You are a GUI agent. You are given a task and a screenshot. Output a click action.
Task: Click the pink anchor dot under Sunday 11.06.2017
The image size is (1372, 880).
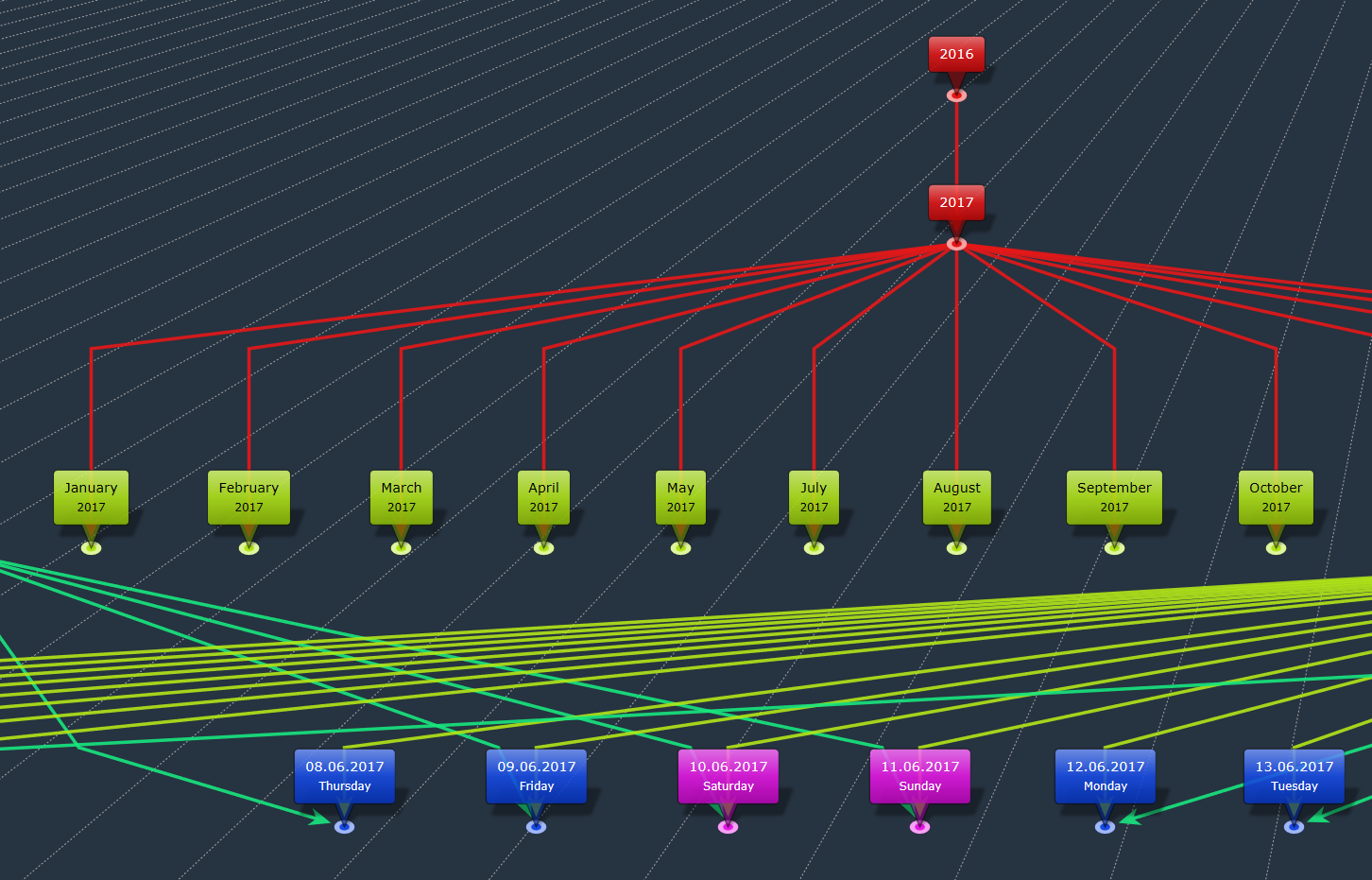pyautogui.click(x=920, y=827)
